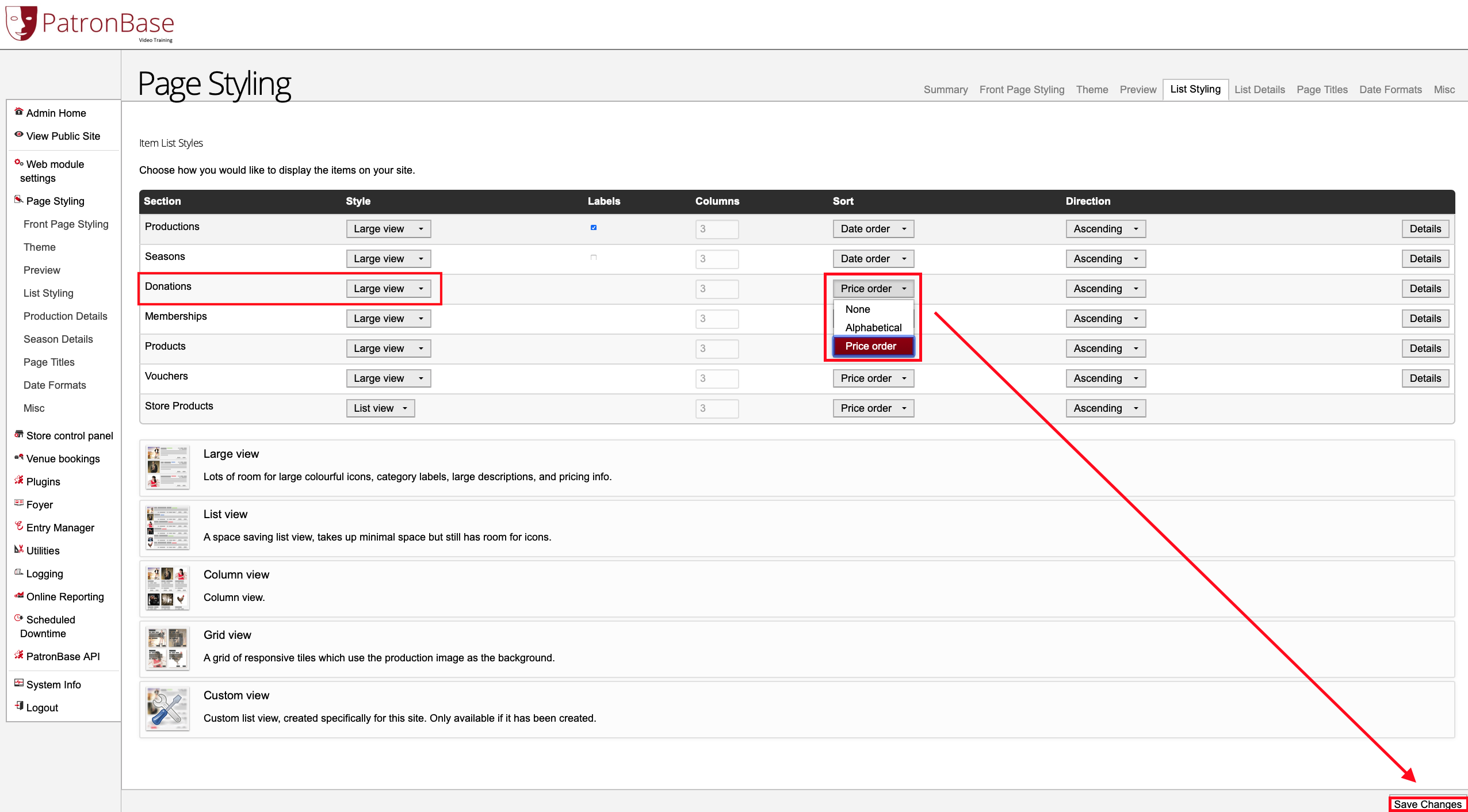Image resolution: width=1468 pixels, height=812 pixels.
Task: Click the Store control panel icon
Action: click(x=19, y=434)
